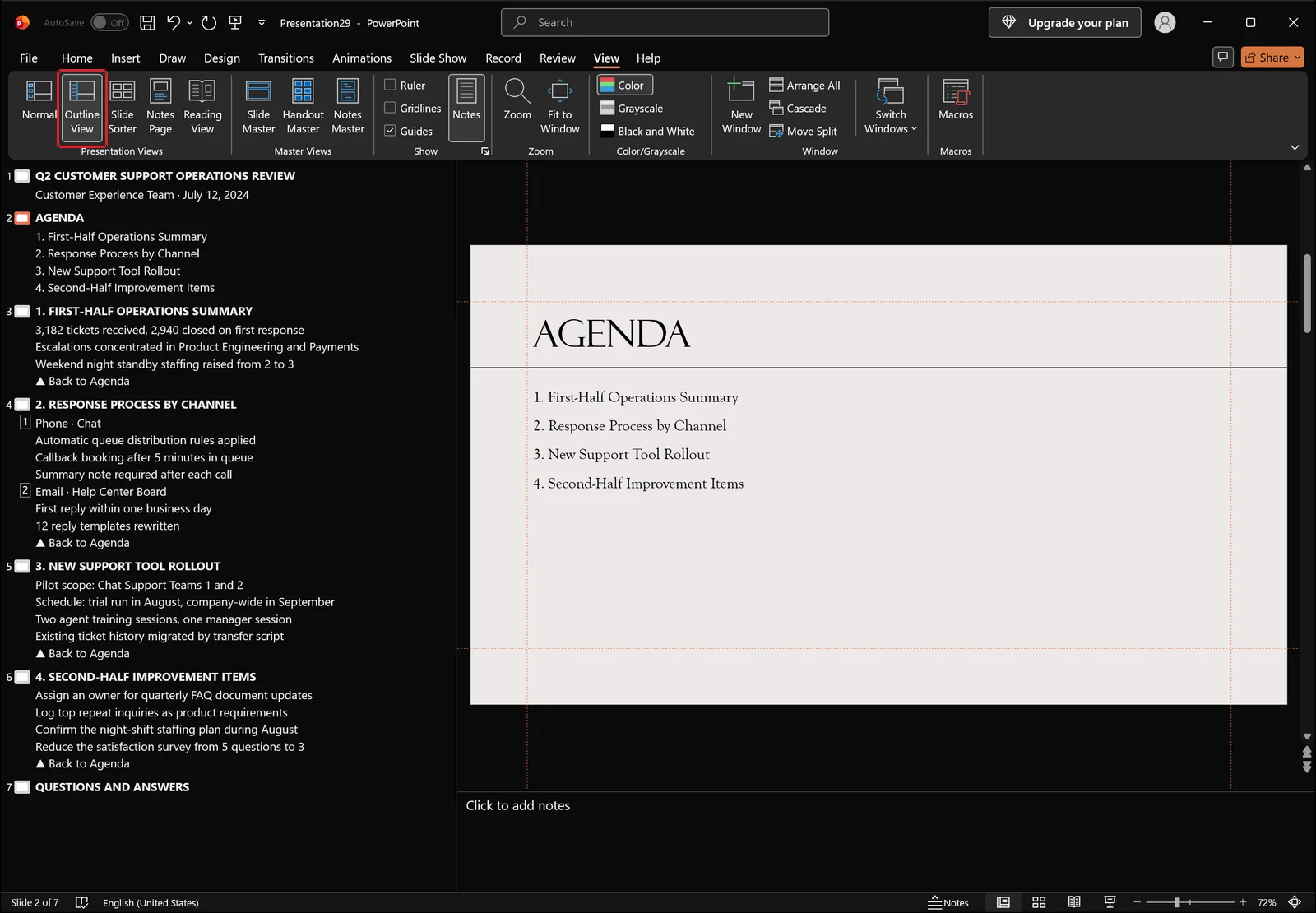Open the Insert tab

pos(126,58)
